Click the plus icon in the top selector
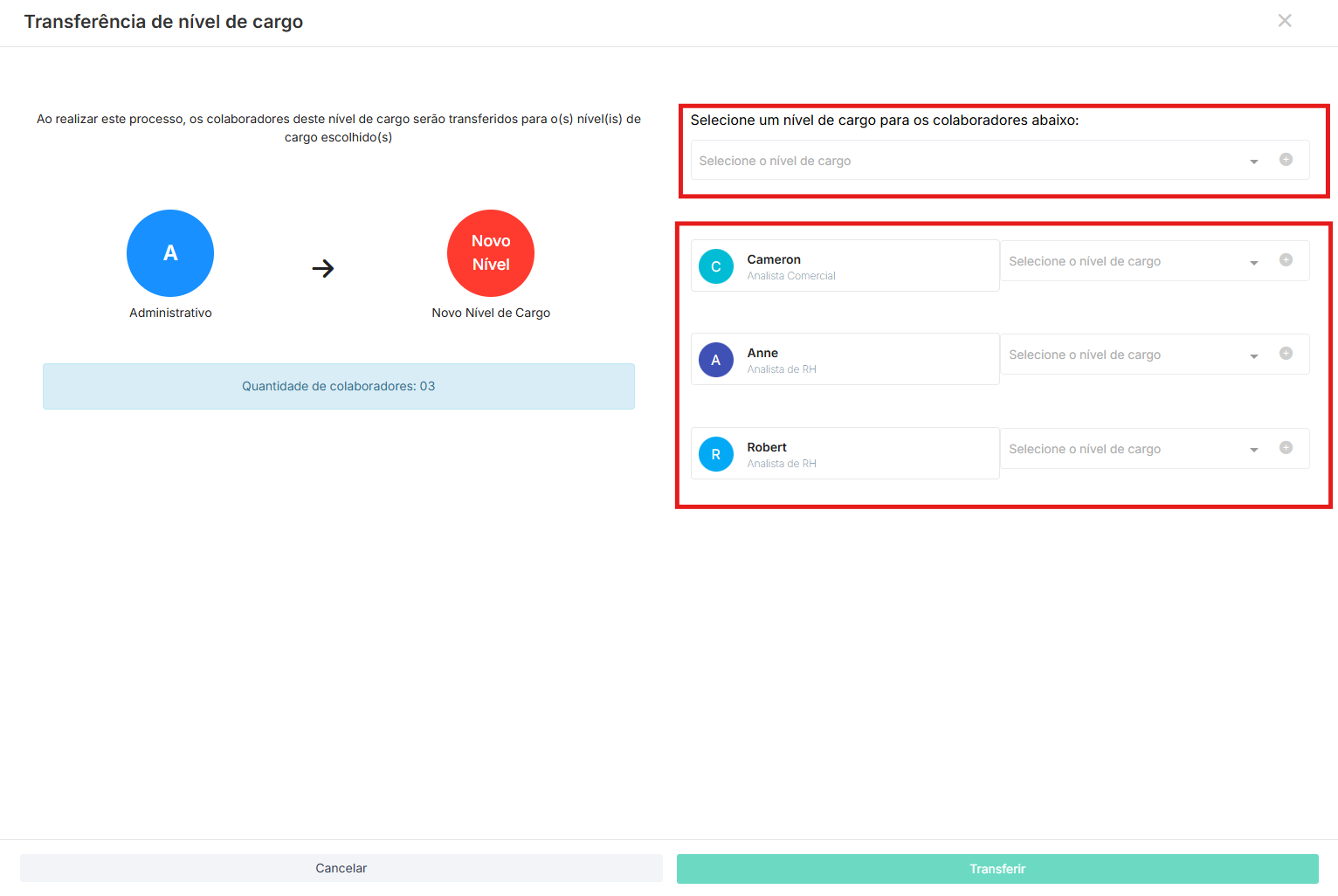 point(1286,160)
